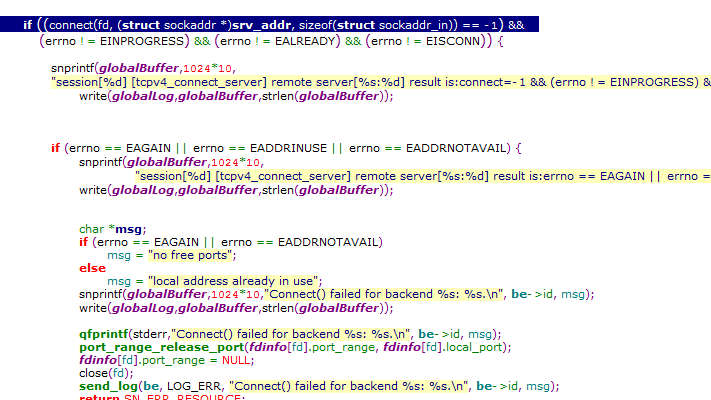This screenshot has width=711, height=400.
Task: Click the snprintf line with Connect() failed message
Action: click(x=336, y=294)
